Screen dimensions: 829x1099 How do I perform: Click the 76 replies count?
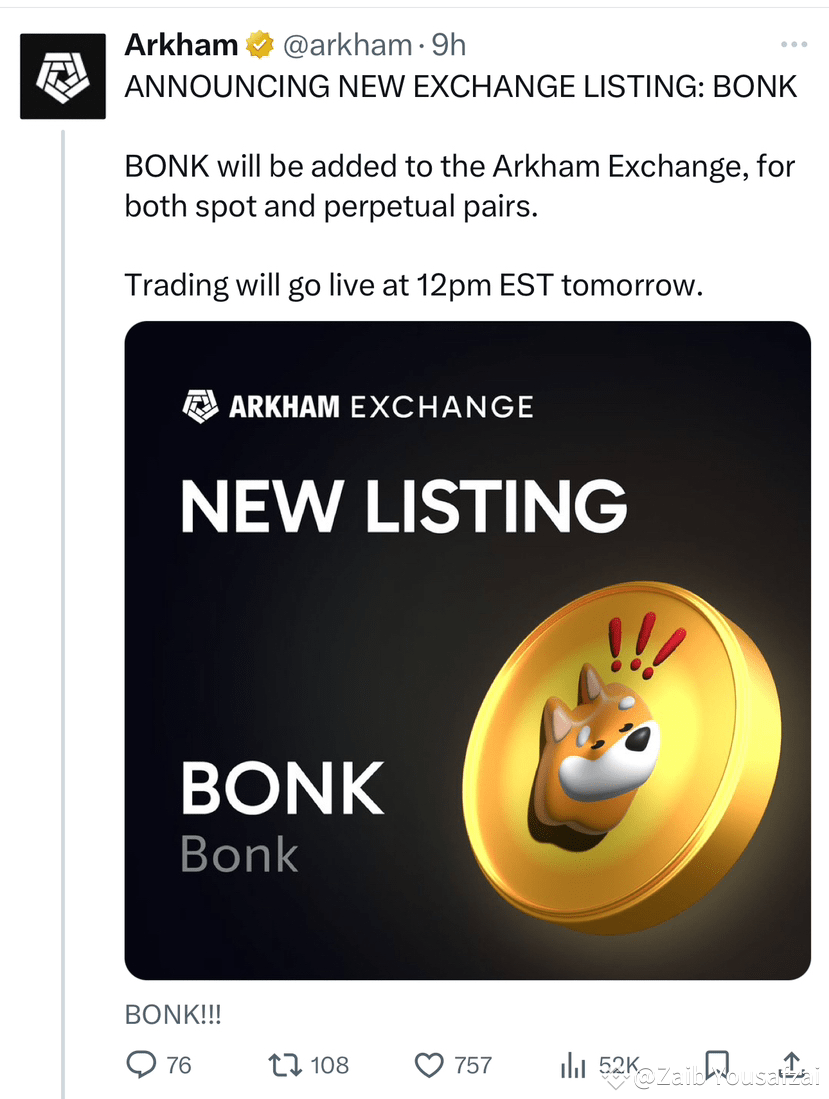pos(178,1065)
